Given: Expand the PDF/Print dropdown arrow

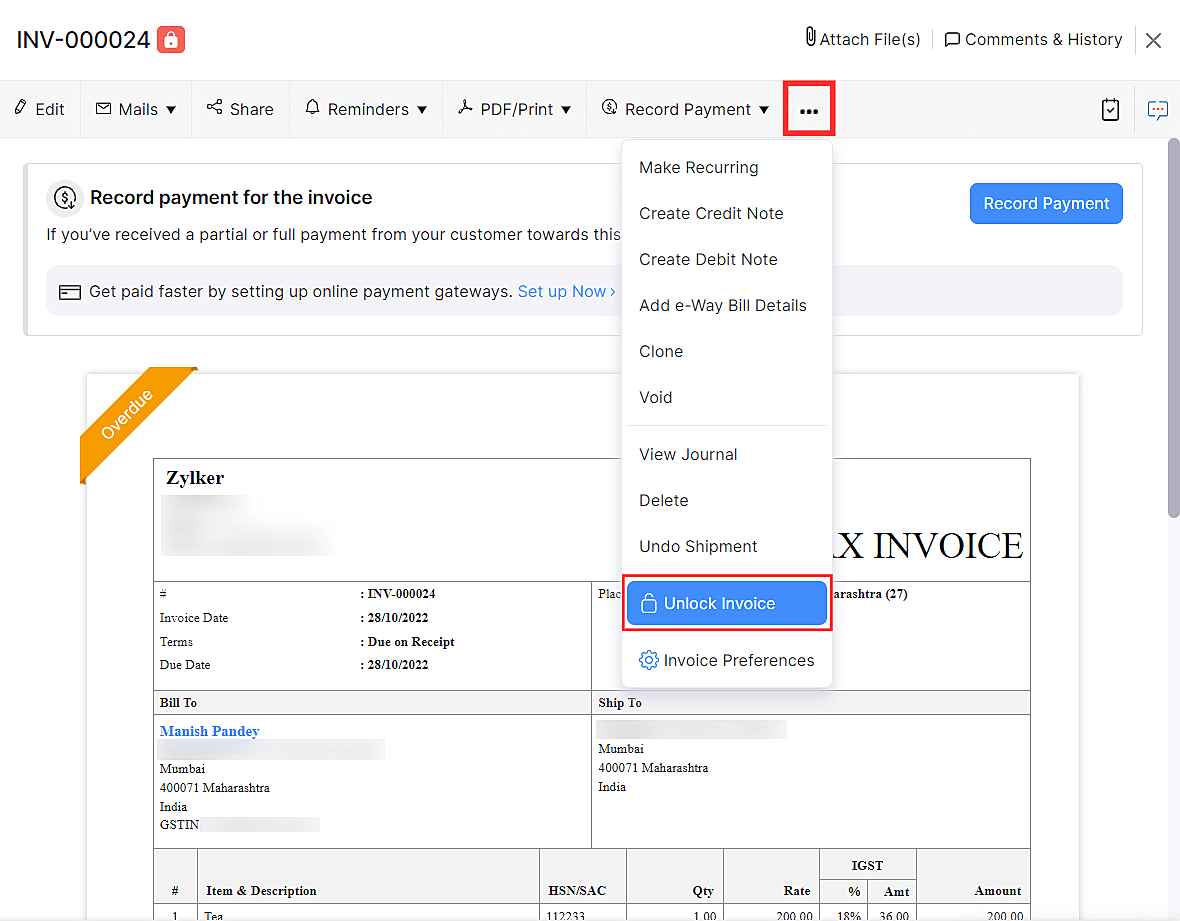Looking at the screenshot, I should (x=565, y=109).
